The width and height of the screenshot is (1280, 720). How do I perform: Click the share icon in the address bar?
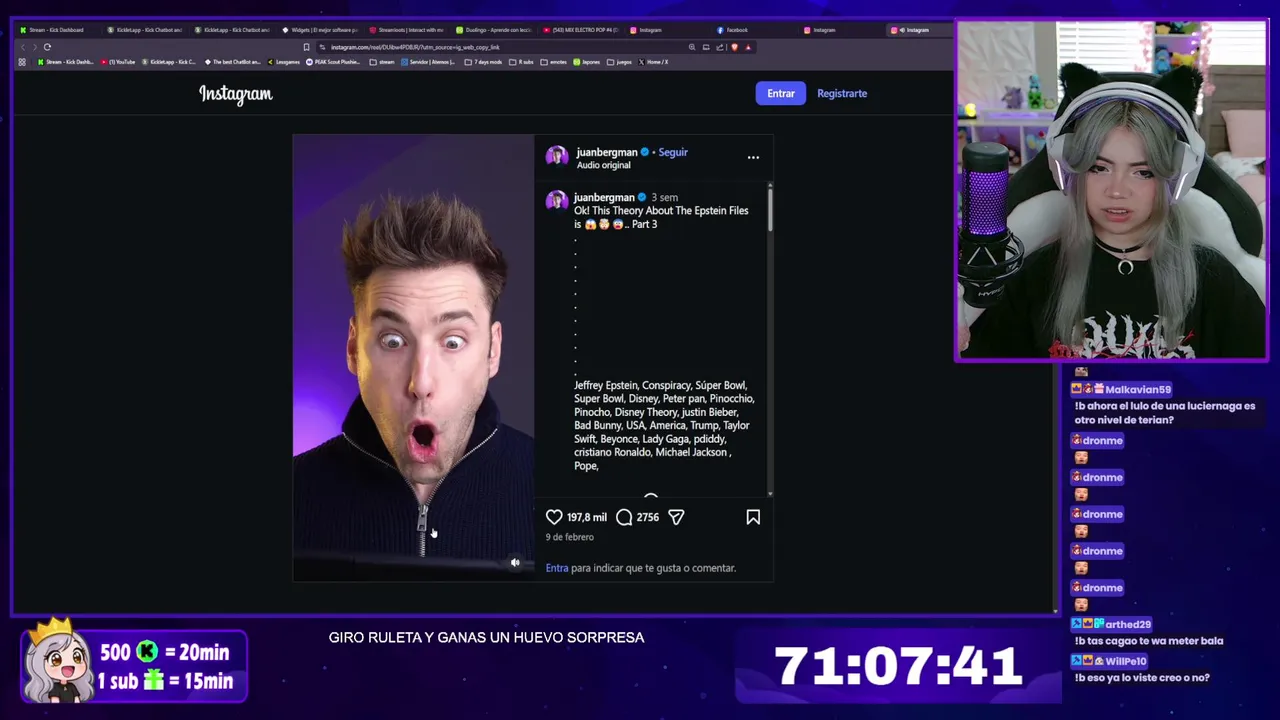click(720, 47)
